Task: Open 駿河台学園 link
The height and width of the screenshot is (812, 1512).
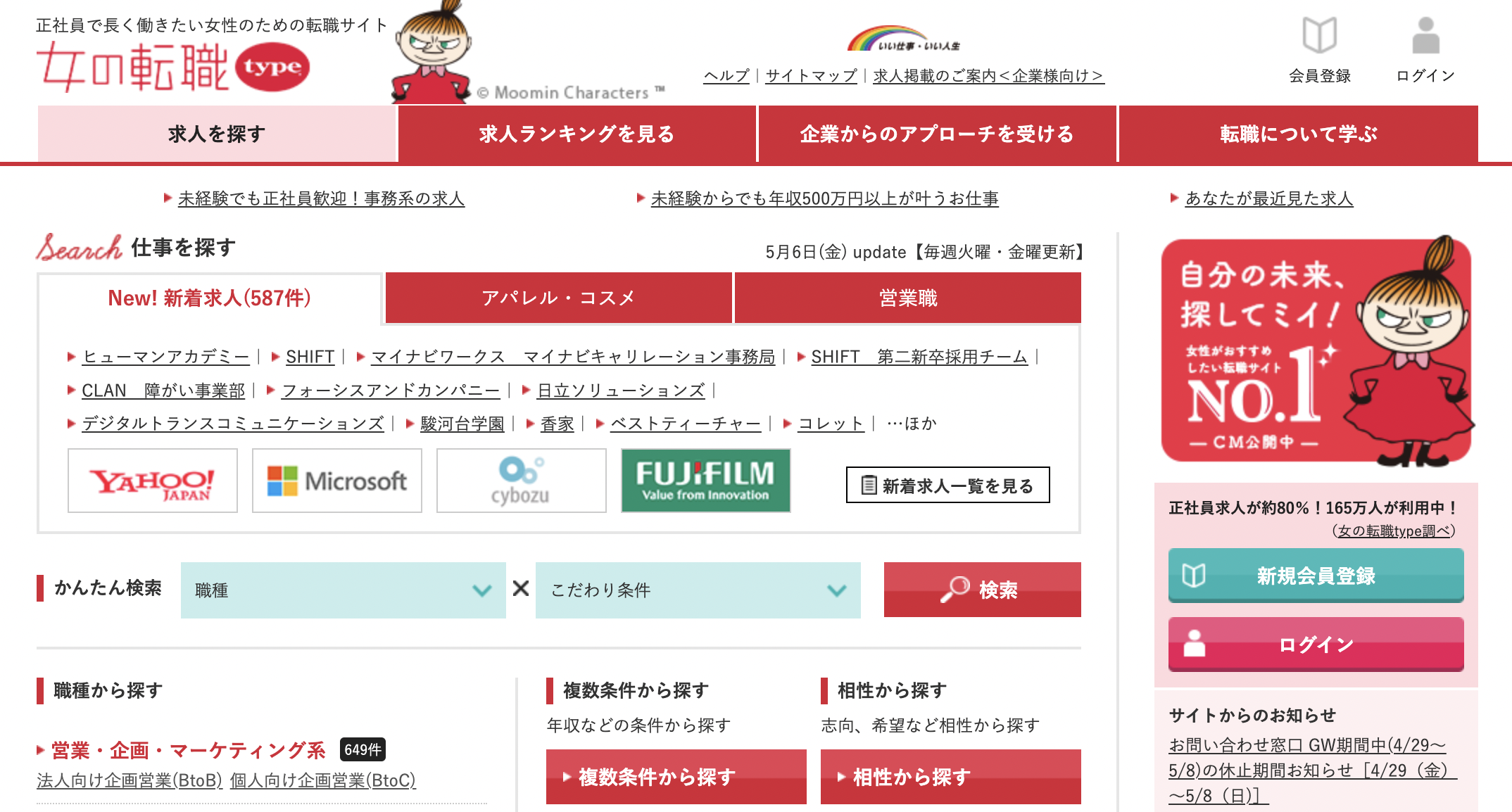Action: tap(462, 424)
